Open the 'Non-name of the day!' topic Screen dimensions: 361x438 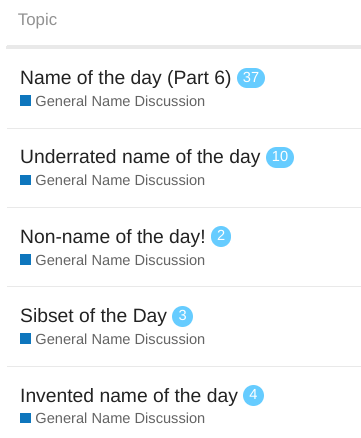pos(113,237)
